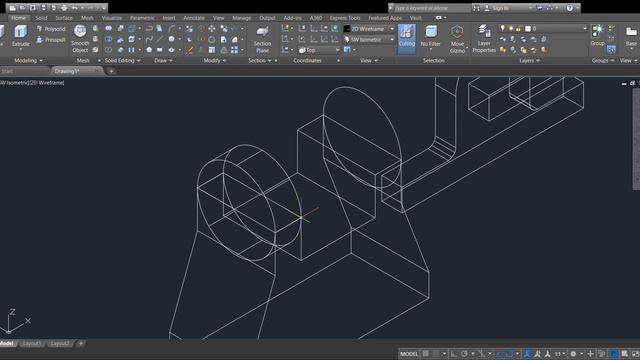Click the Solid Union icon

[108, 29]
